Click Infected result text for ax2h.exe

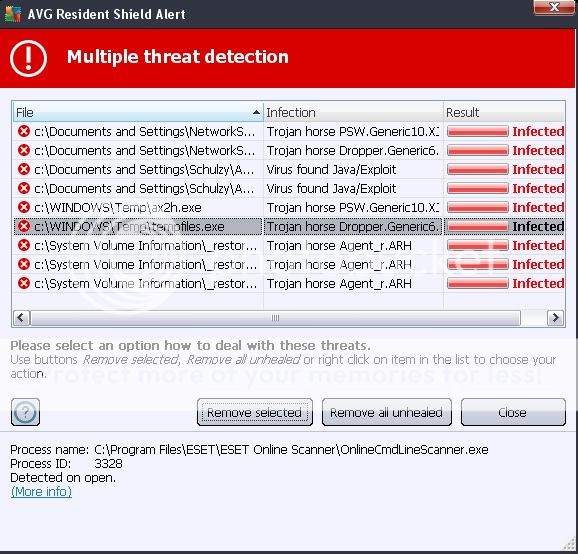tap(538, 208)
